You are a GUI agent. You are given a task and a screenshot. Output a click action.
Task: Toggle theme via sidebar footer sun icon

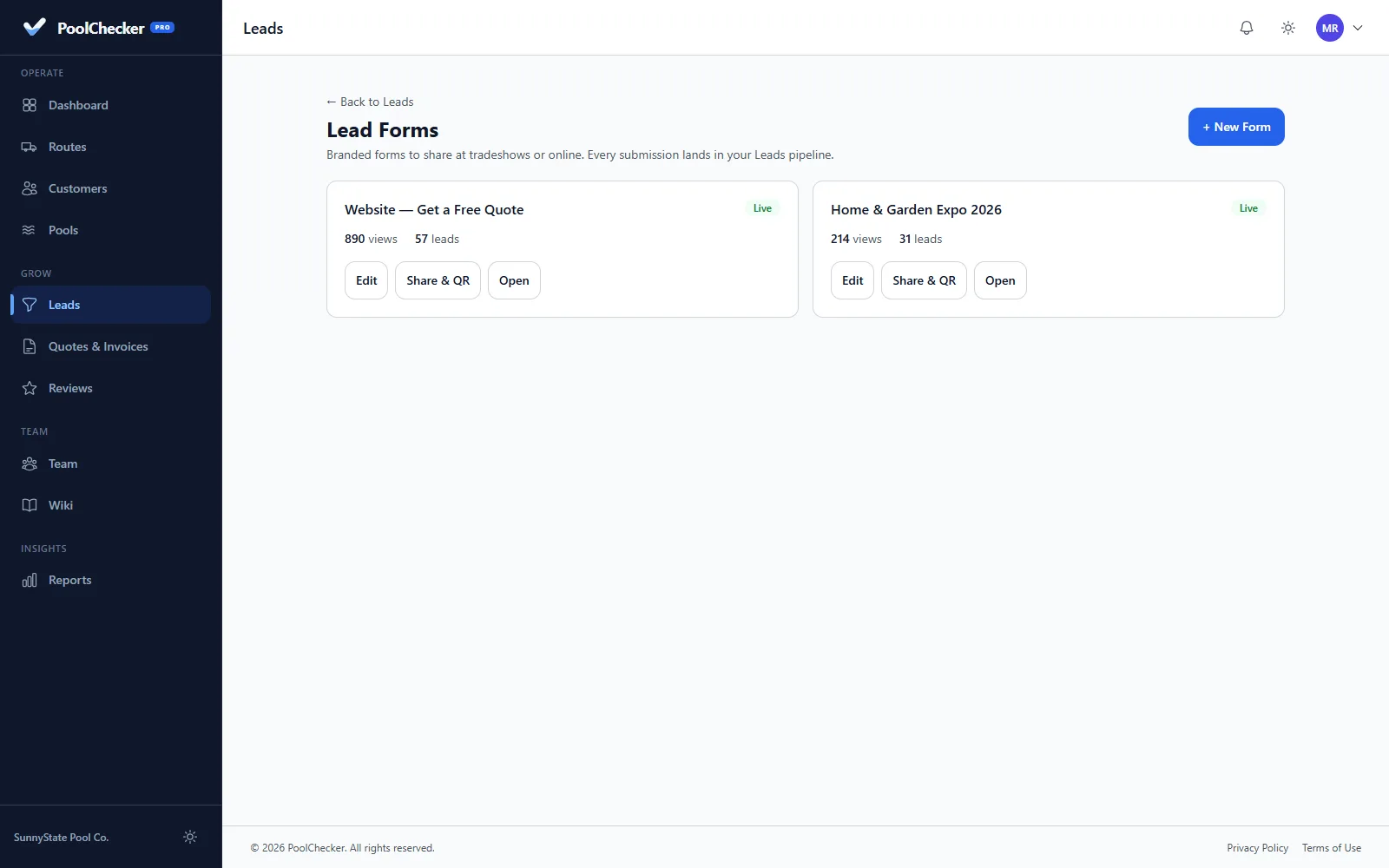[x=190, y=837]
